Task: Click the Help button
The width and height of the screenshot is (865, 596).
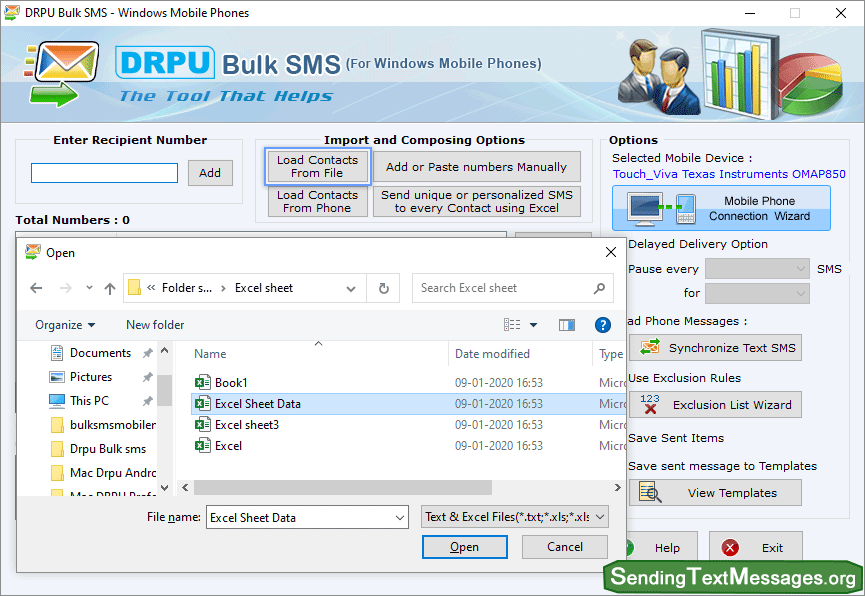Action: 661,547
